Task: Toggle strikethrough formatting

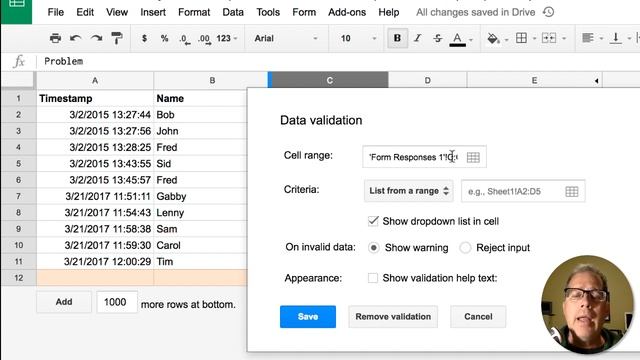Action: [438, 38]
